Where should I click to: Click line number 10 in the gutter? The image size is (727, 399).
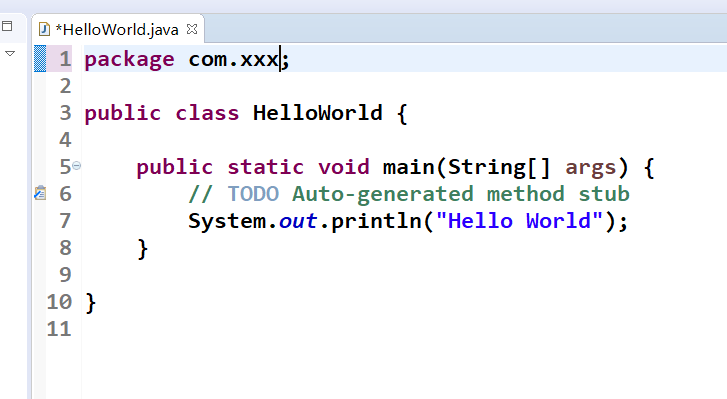pyautogui.click(x=59, y=302)
